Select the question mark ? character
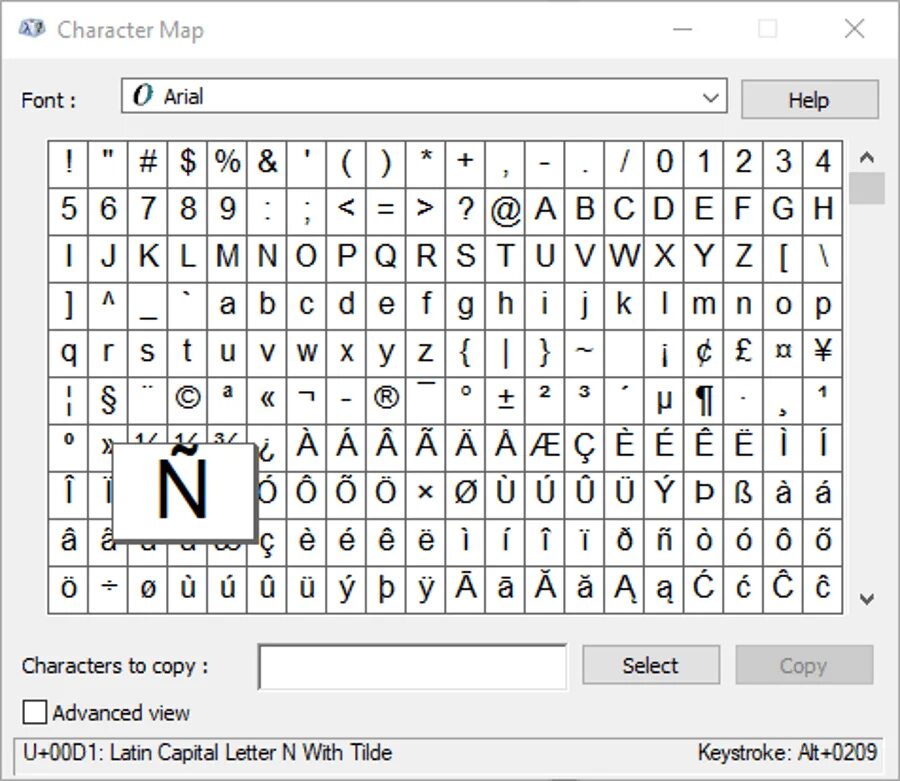The width and height of the screenshot is (900, 781). (465, 209)
